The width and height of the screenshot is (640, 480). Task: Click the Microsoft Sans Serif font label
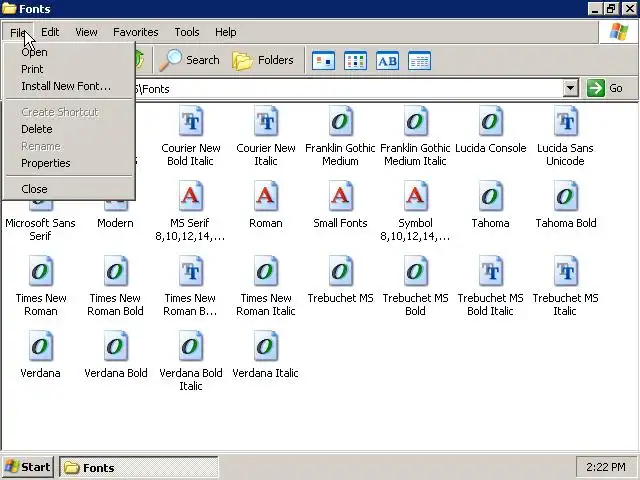coord(40,229)
